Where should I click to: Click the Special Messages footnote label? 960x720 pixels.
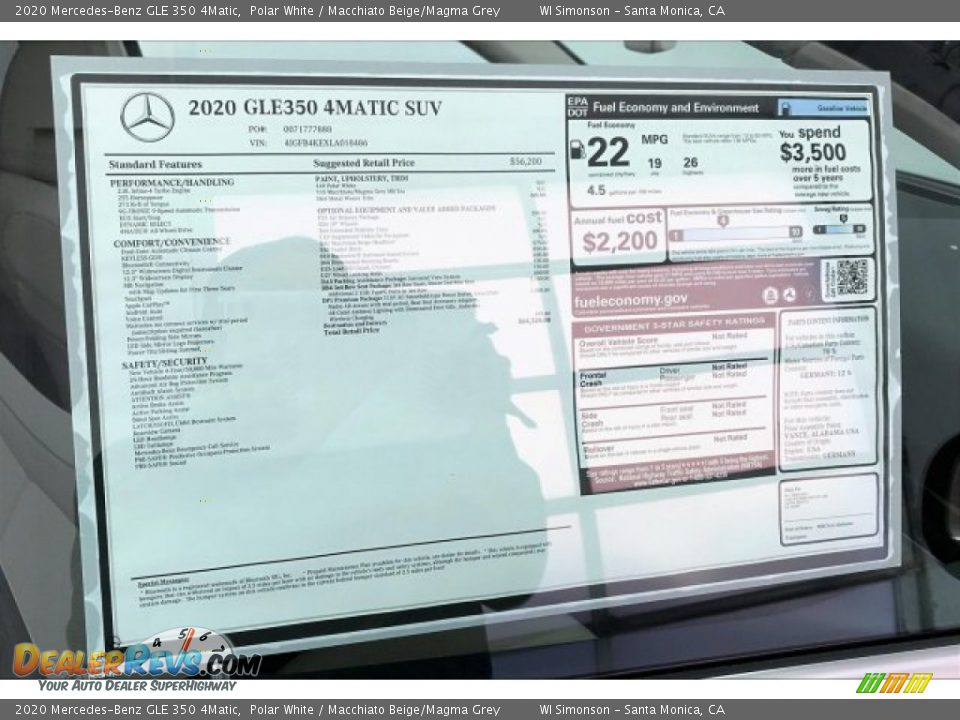[163, 581]
